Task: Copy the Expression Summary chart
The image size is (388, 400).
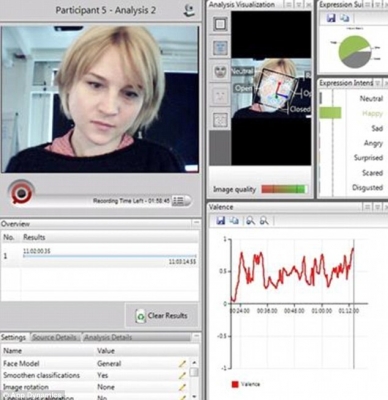Action: point(344,18)
